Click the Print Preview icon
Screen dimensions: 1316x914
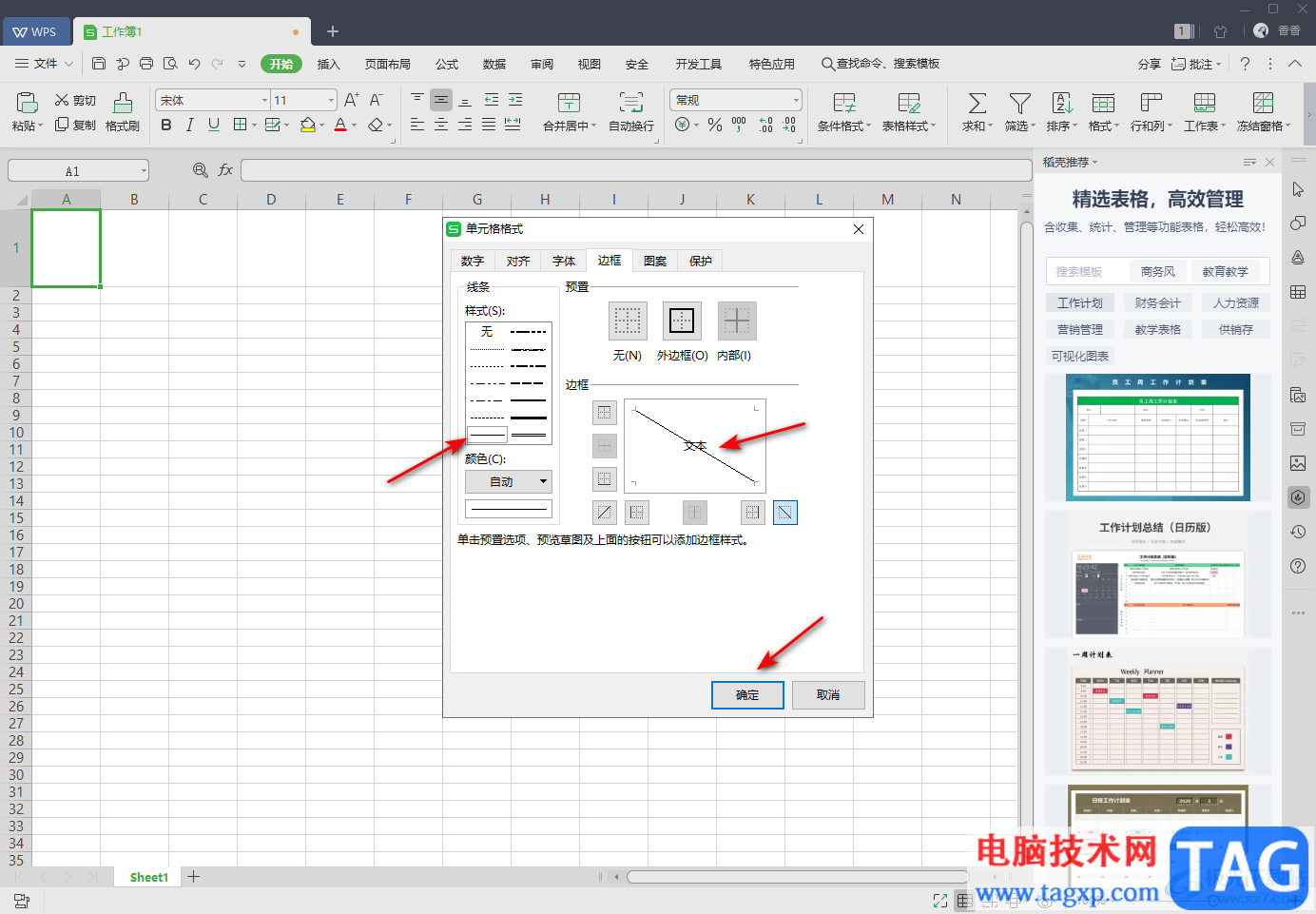[x=170, y=64]
